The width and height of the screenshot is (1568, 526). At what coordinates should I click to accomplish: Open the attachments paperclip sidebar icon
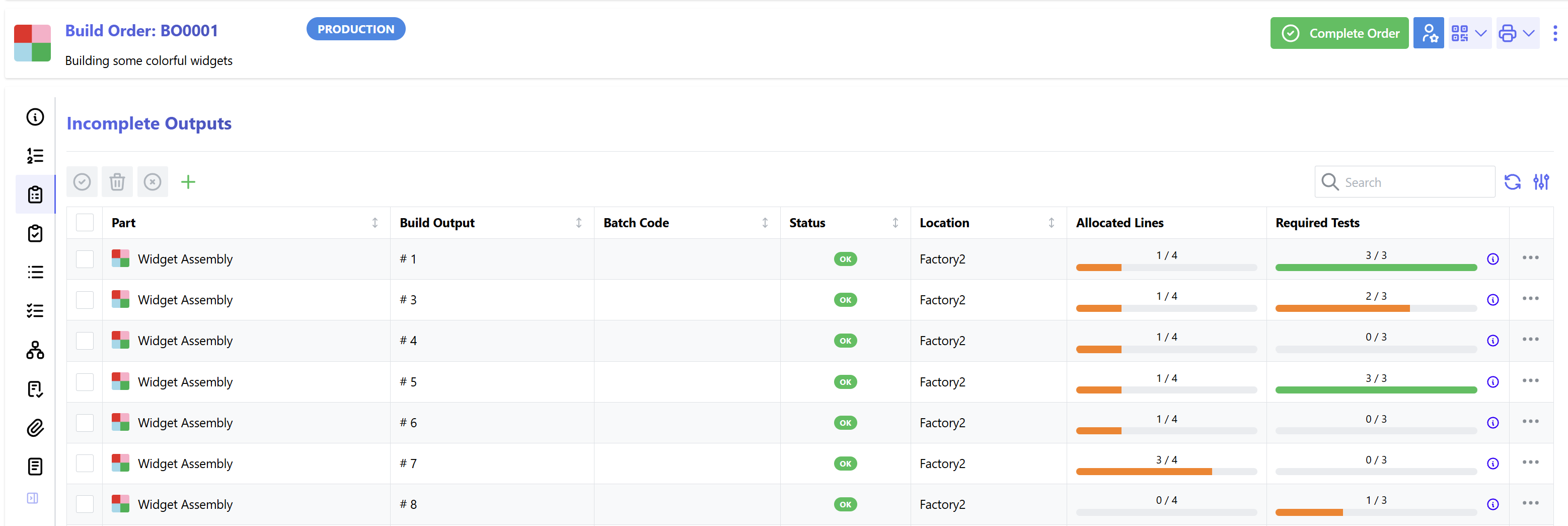click(35, 428)
